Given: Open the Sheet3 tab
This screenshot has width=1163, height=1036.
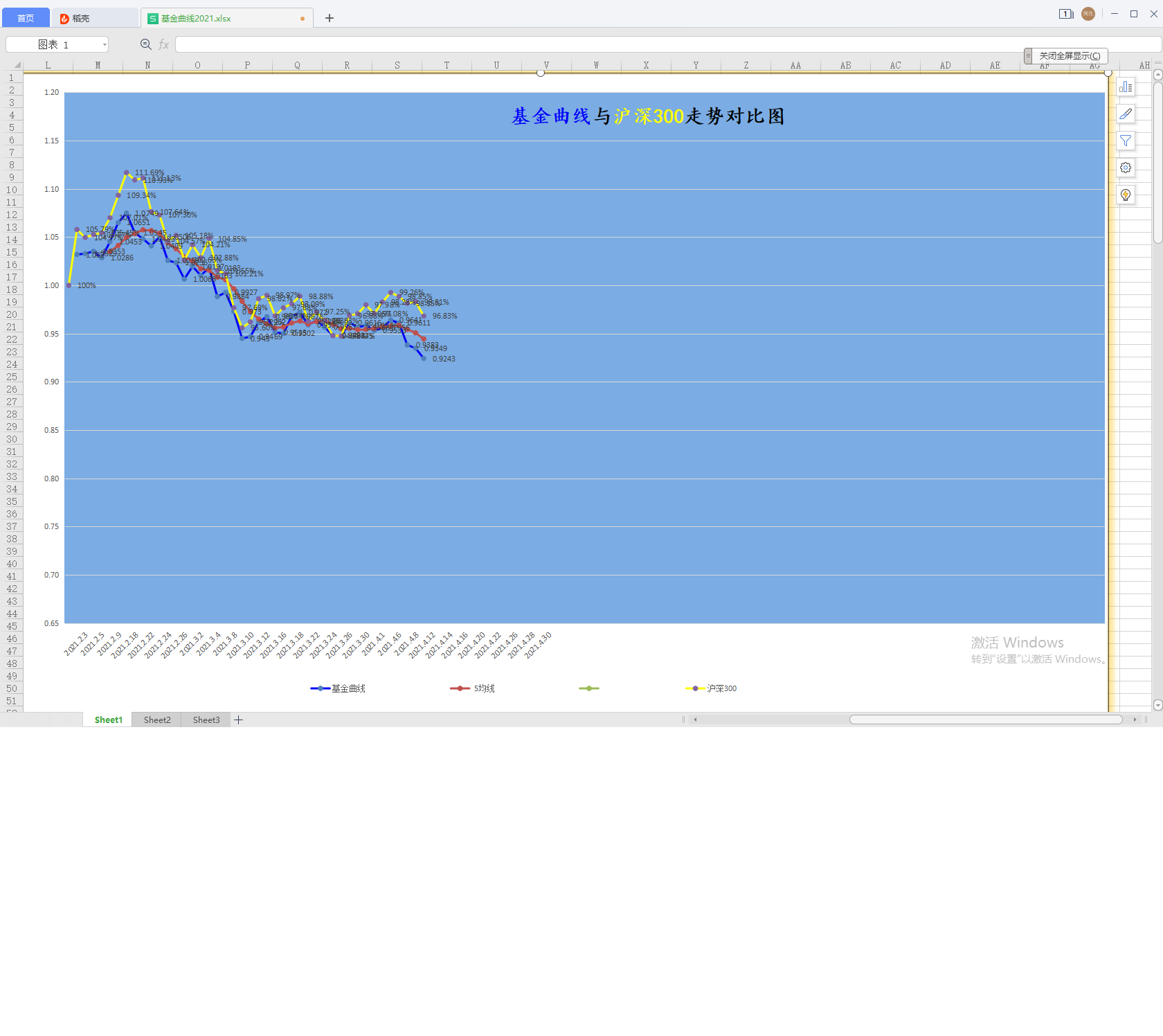Looking at the screenshot, I should tap(206, 720).
